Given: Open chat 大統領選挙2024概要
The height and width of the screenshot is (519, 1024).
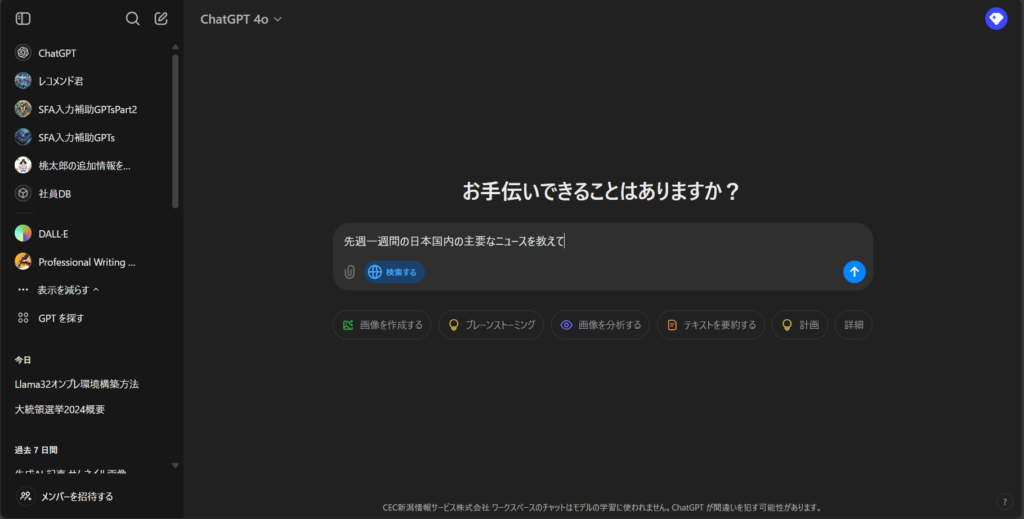Looking at the screenshot, I should coord(60,410).
